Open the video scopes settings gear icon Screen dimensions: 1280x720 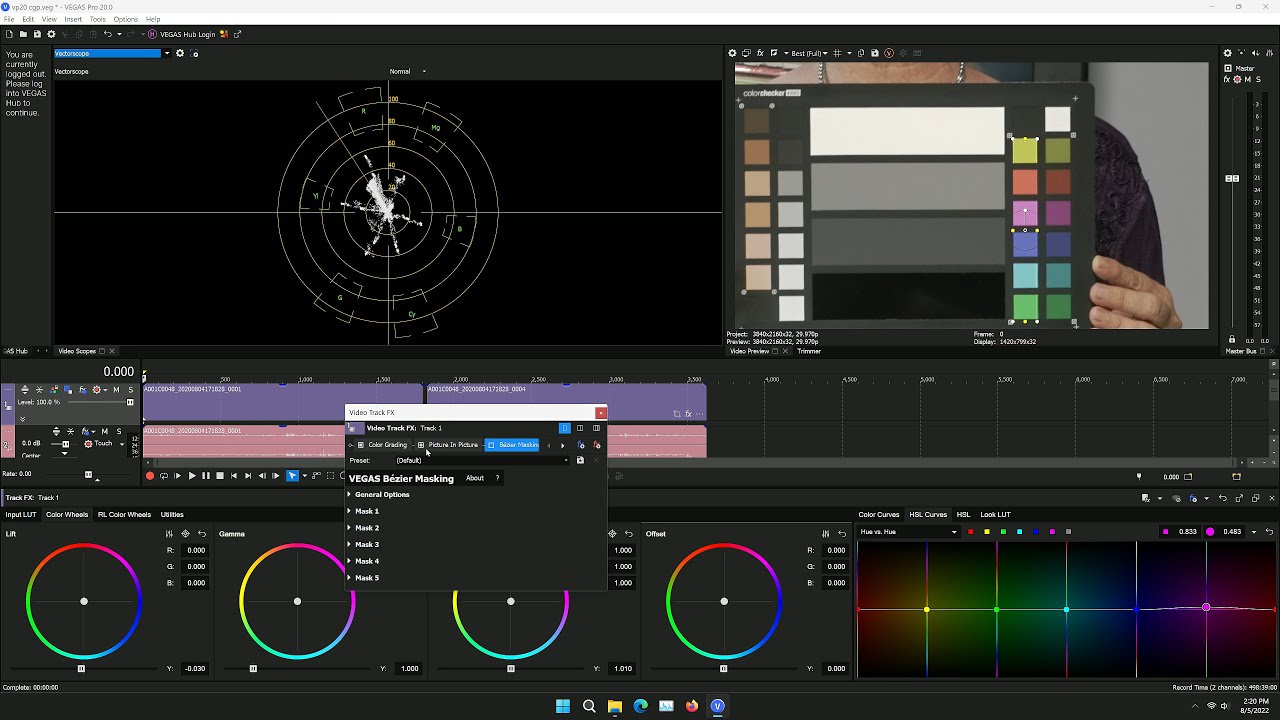click(x=181, y=53)
